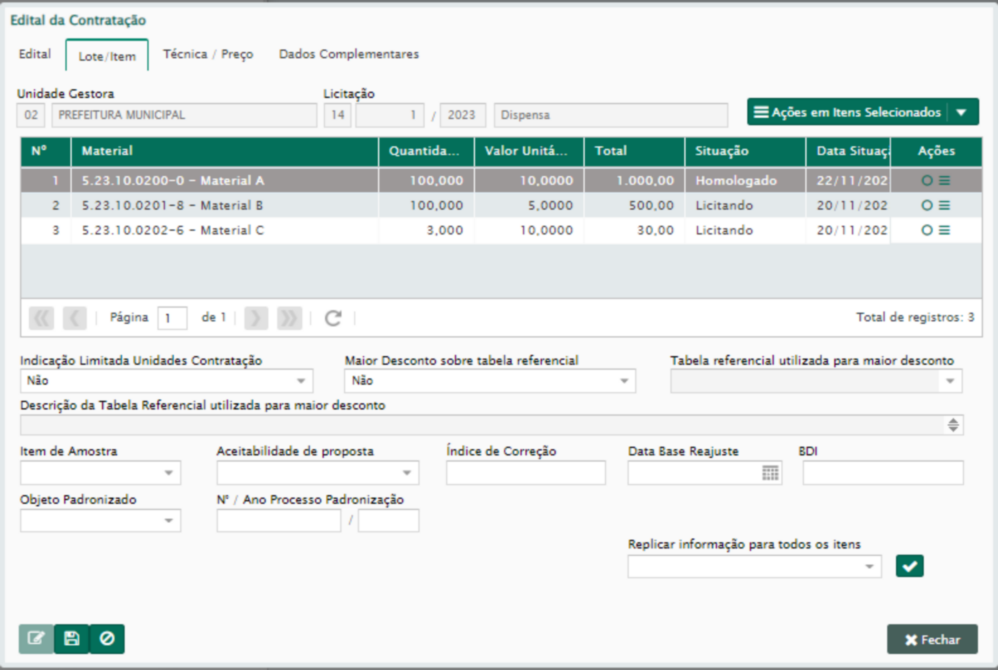Screen dimensions: 998x670
Task: Click the stepper arrows on Descrição field
Action: tap(953, 425)
